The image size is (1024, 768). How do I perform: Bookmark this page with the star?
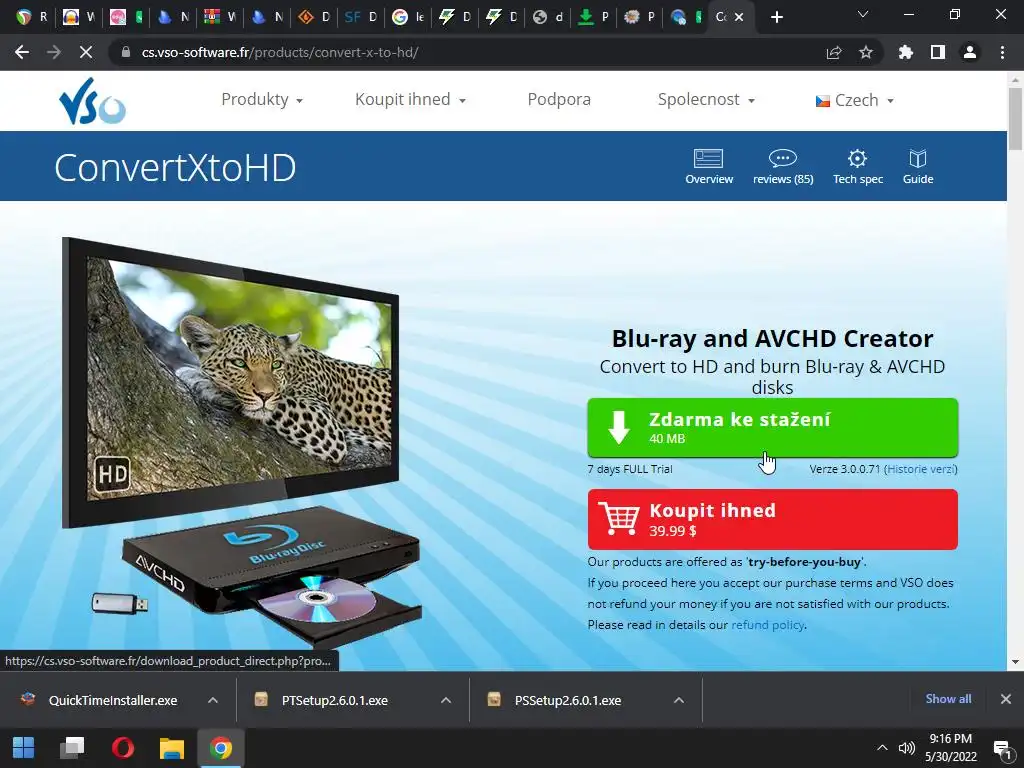866,52
